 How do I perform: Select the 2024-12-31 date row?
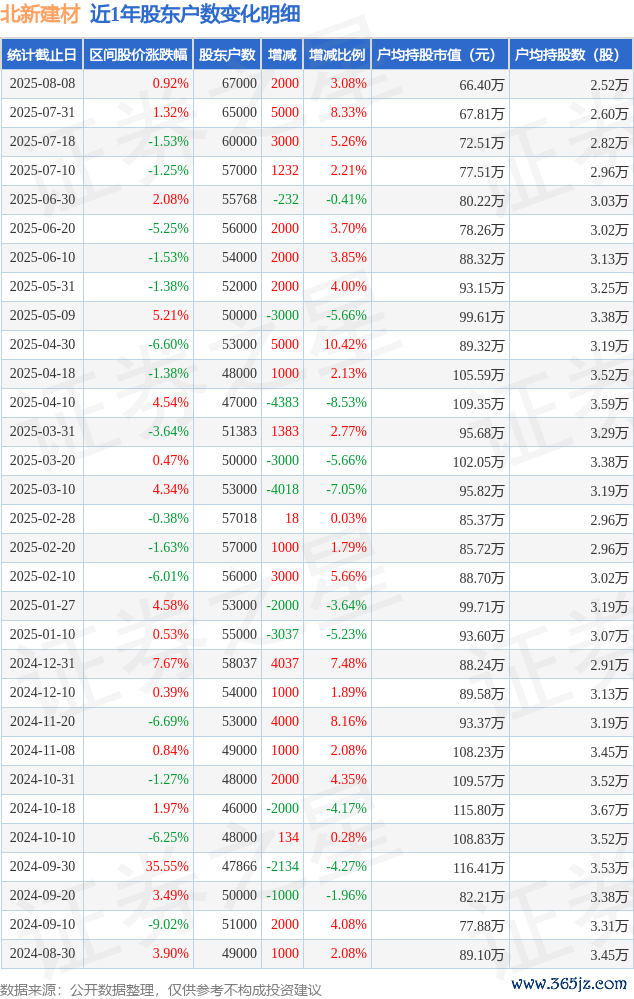[317, 664]
